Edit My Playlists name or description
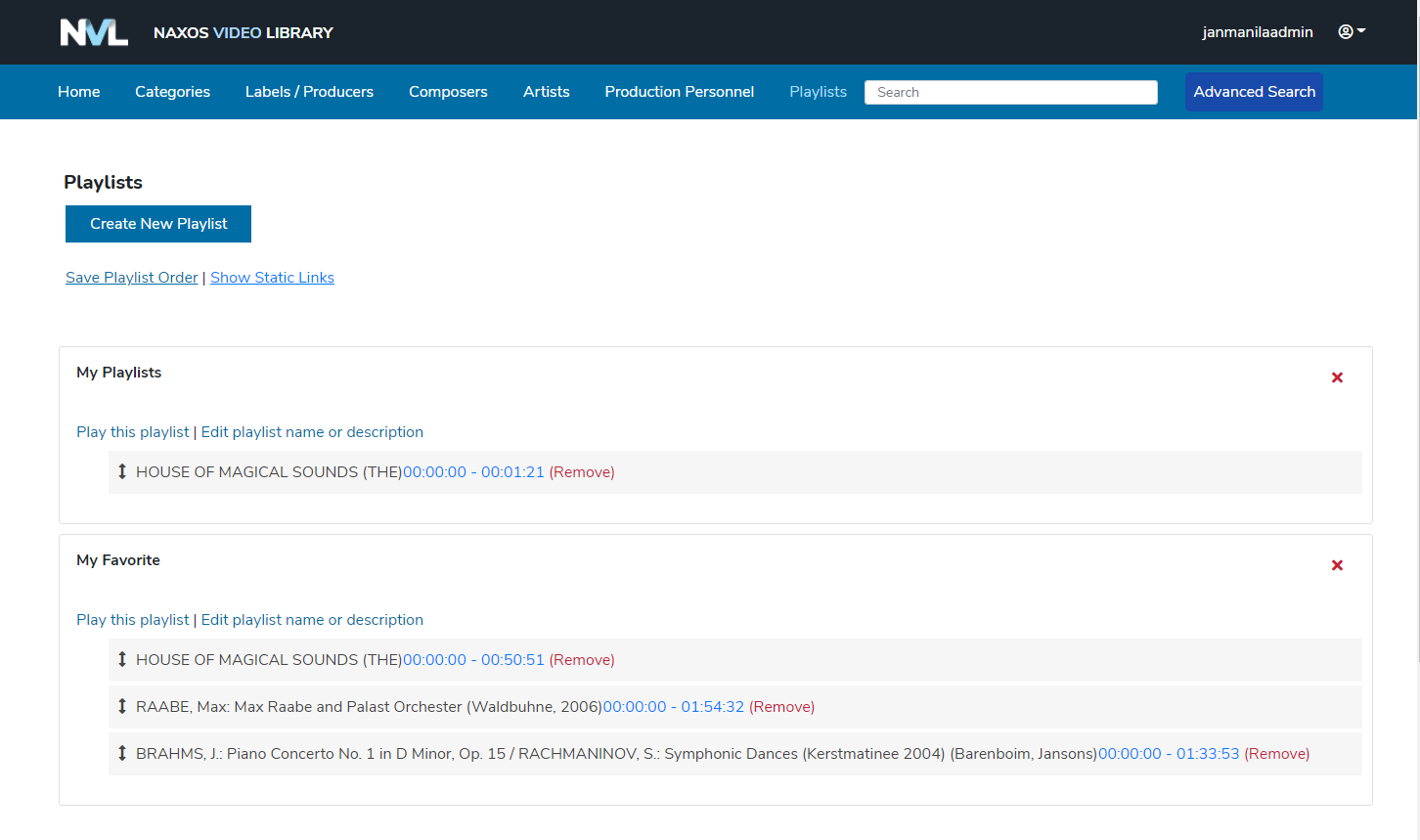The width and height of the screenshot is (1420, 840). [x=312, y=432]
